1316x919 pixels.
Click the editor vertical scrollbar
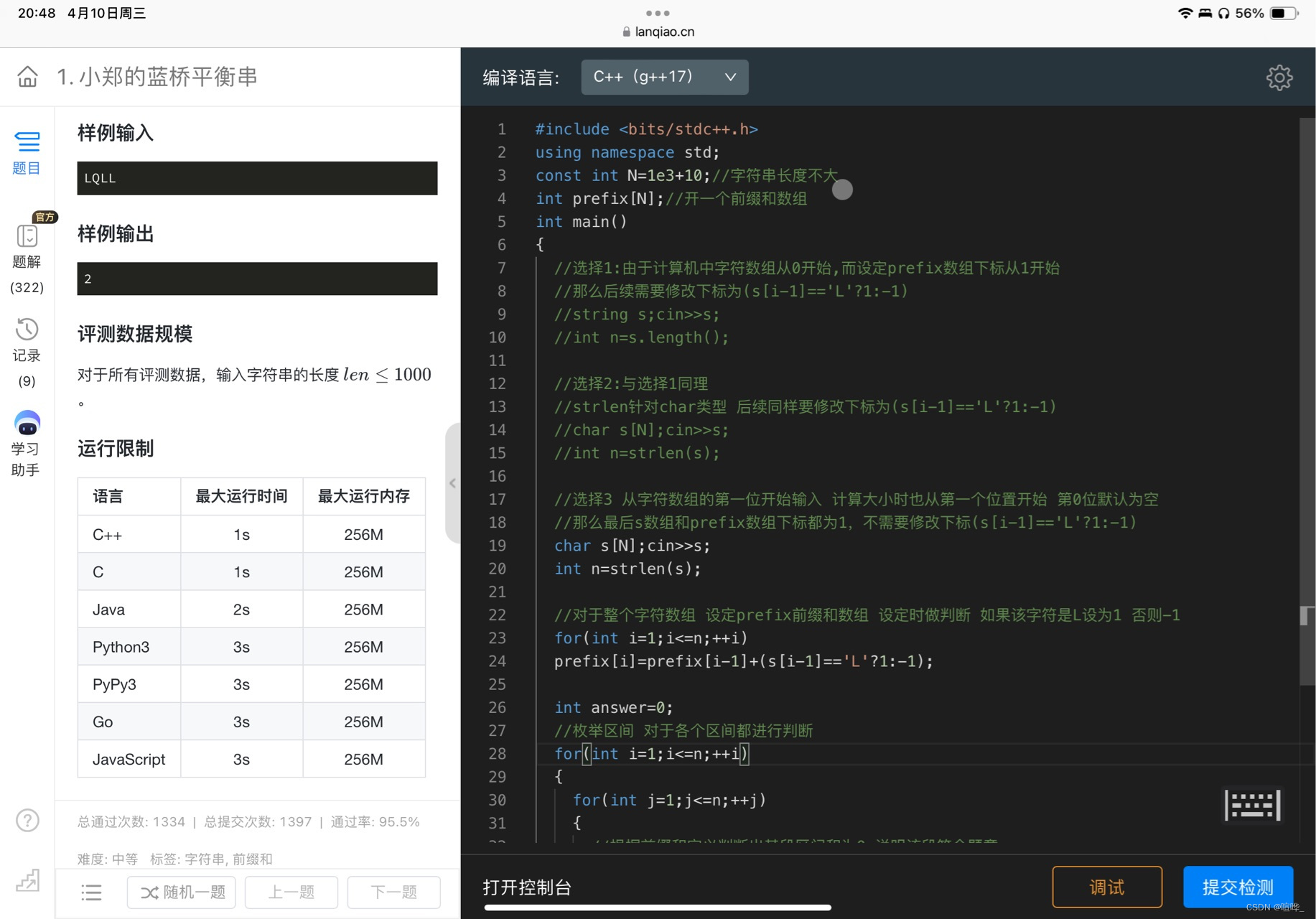pyautogui.click(x=1307, y=402)
